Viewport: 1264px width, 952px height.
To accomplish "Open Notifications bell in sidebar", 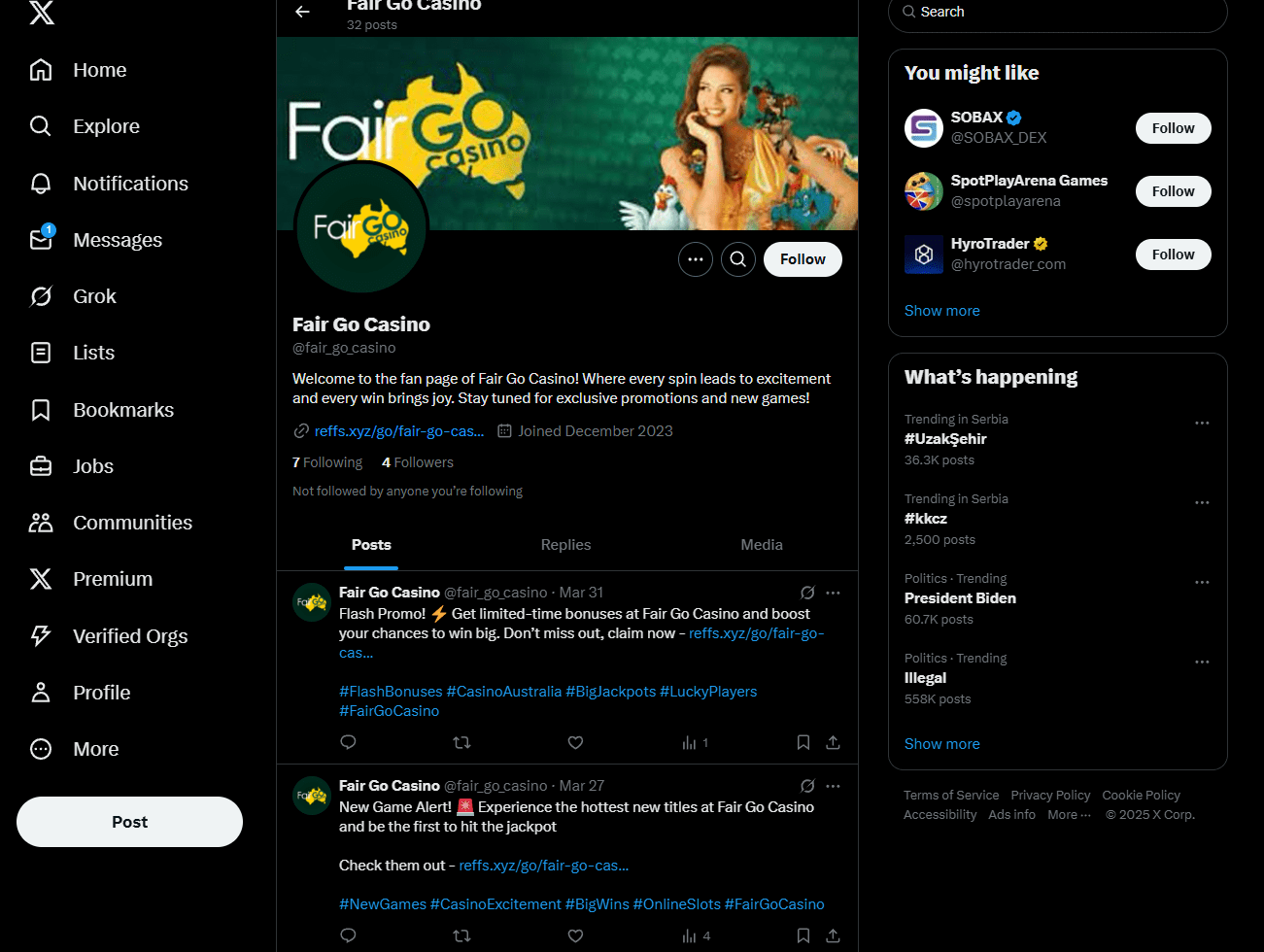I will click(x=110, y=184).
